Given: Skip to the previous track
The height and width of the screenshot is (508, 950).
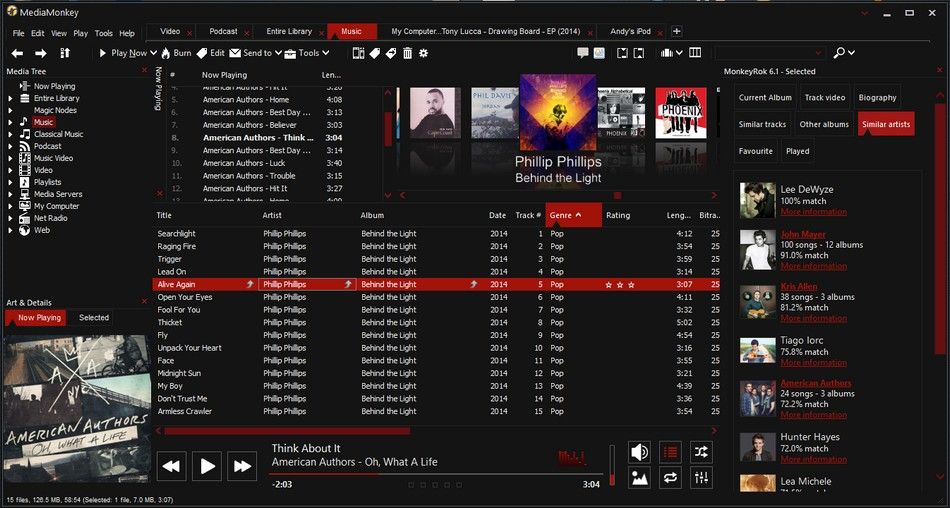Looking at the screenshot, I should point(171,466).
